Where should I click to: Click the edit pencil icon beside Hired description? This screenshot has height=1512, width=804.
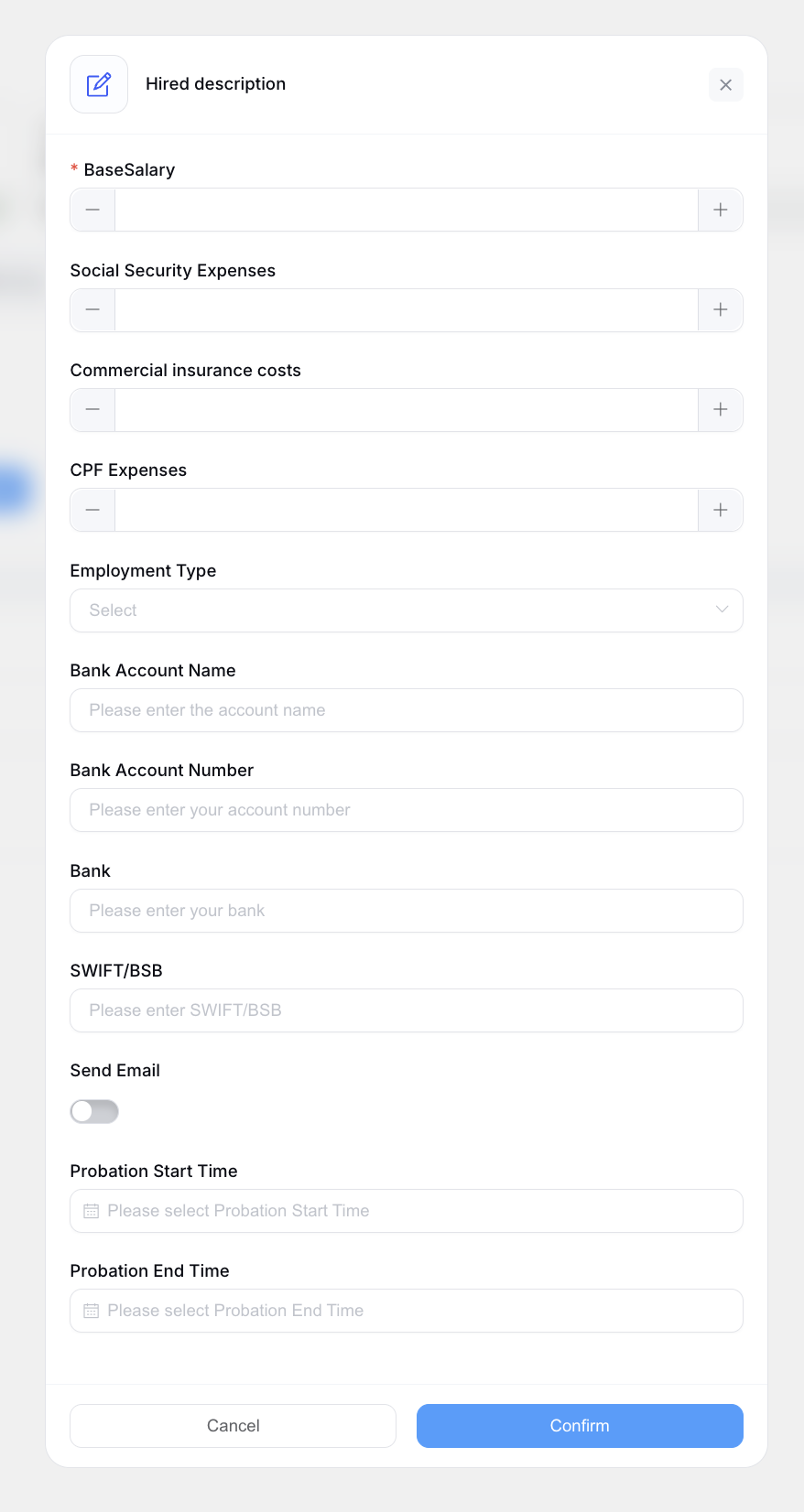99,84
